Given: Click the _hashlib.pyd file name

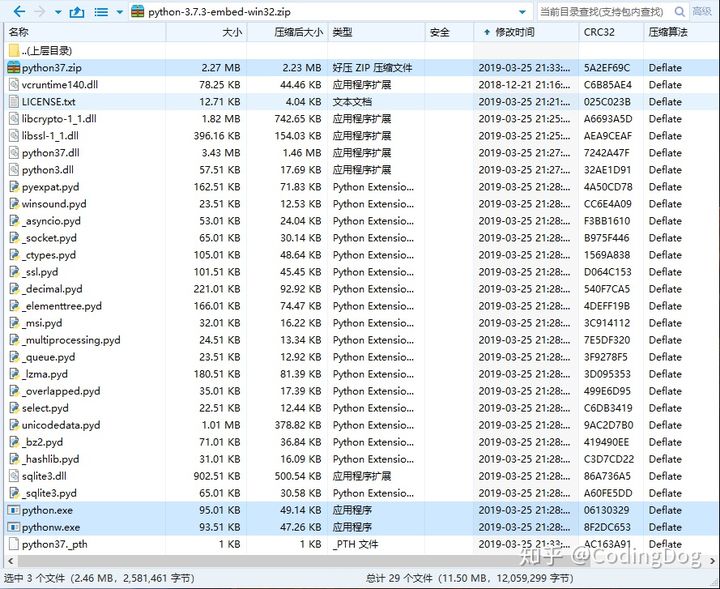Looking at the screenshot, I should 51,459.
